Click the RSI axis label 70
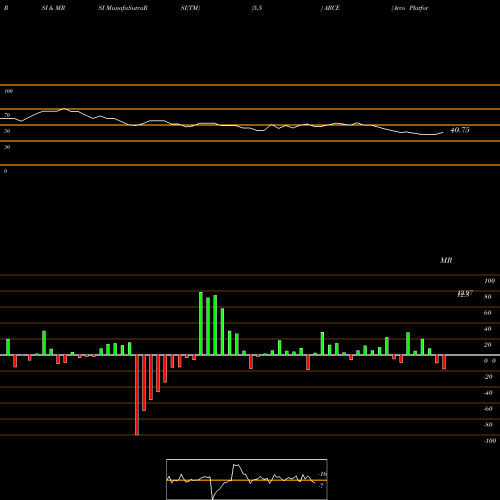 7,115
